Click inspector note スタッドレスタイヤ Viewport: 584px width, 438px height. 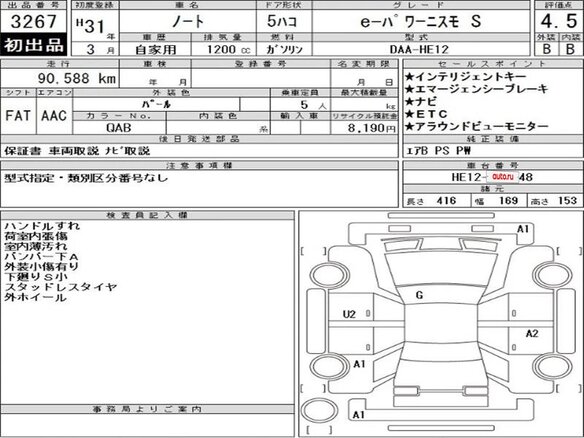[x=61, y=287]
